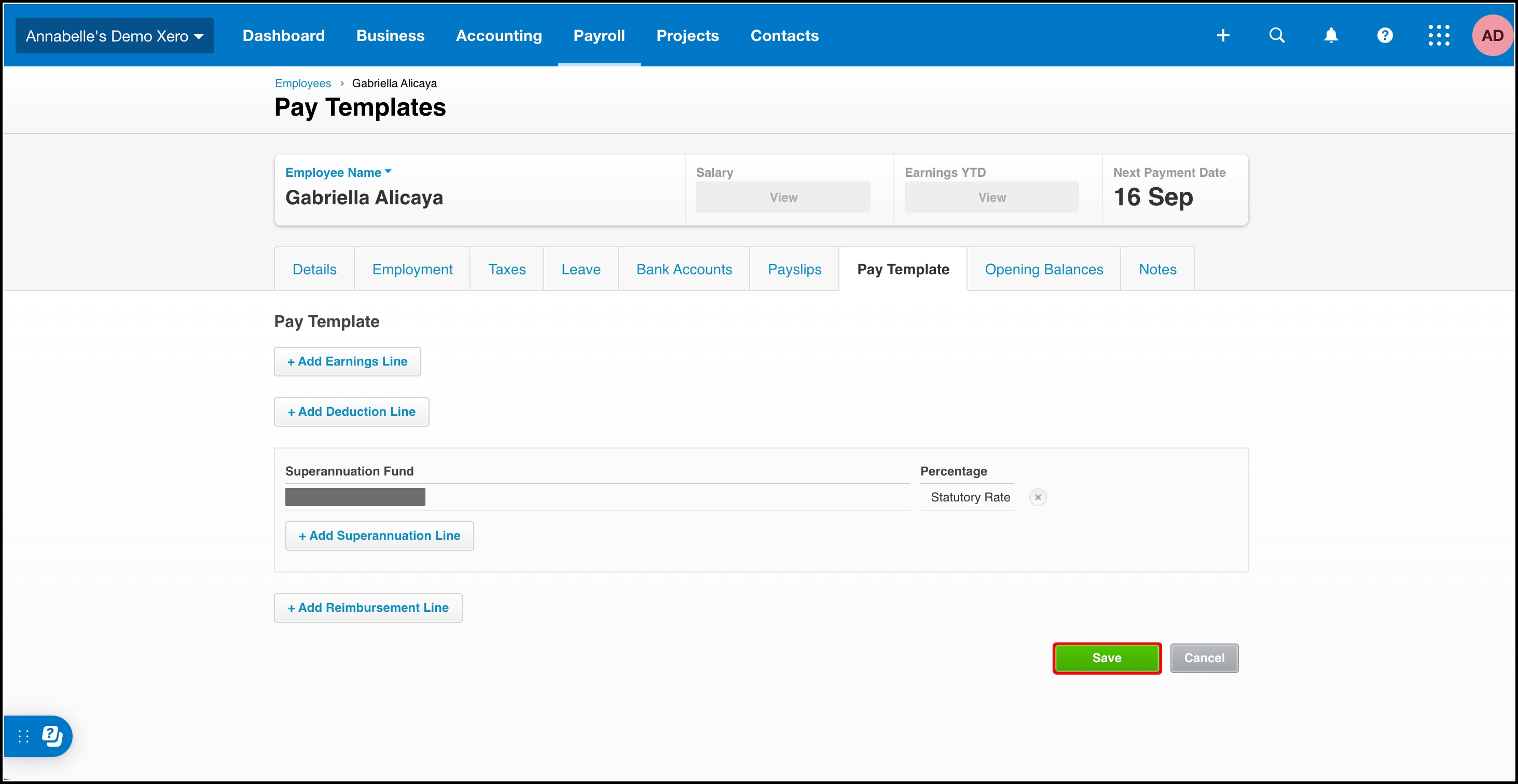View the Earnings YTD value
This screenshot has height=784, width=1518.
click(x=991, y=198)
